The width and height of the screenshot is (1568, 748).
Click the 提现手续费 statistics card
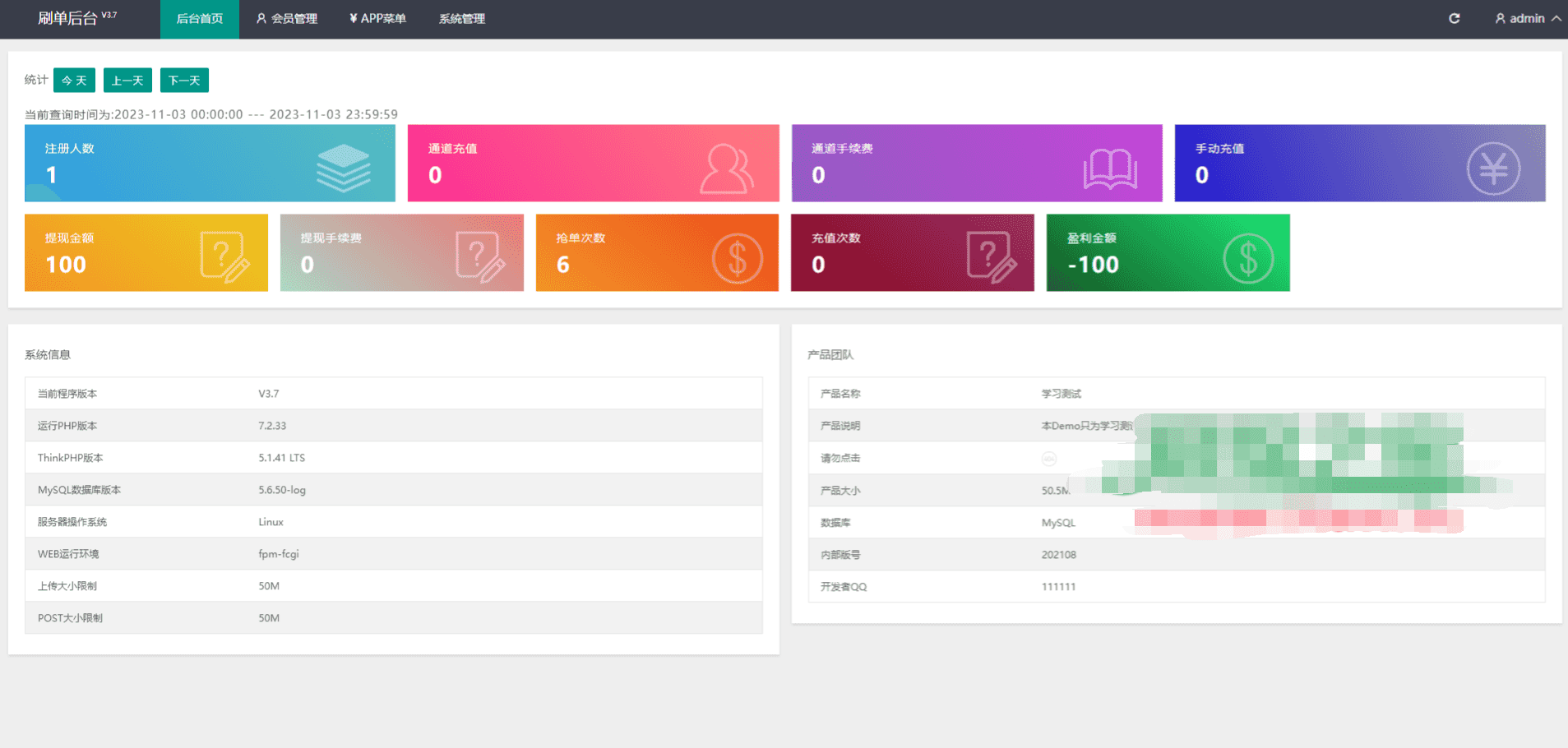(402, 253)
